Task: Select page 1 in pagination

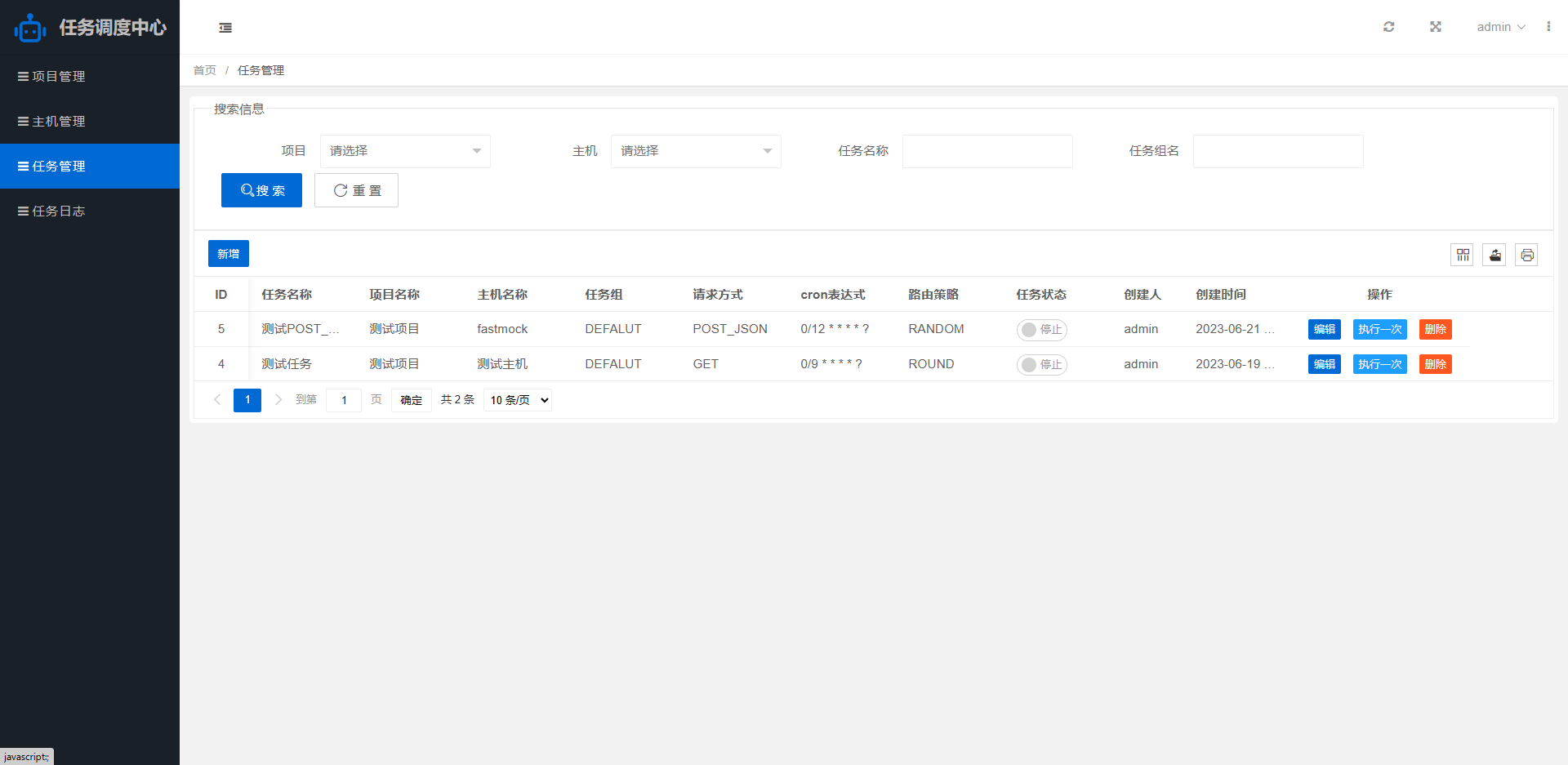Action: tap(247, 400)
